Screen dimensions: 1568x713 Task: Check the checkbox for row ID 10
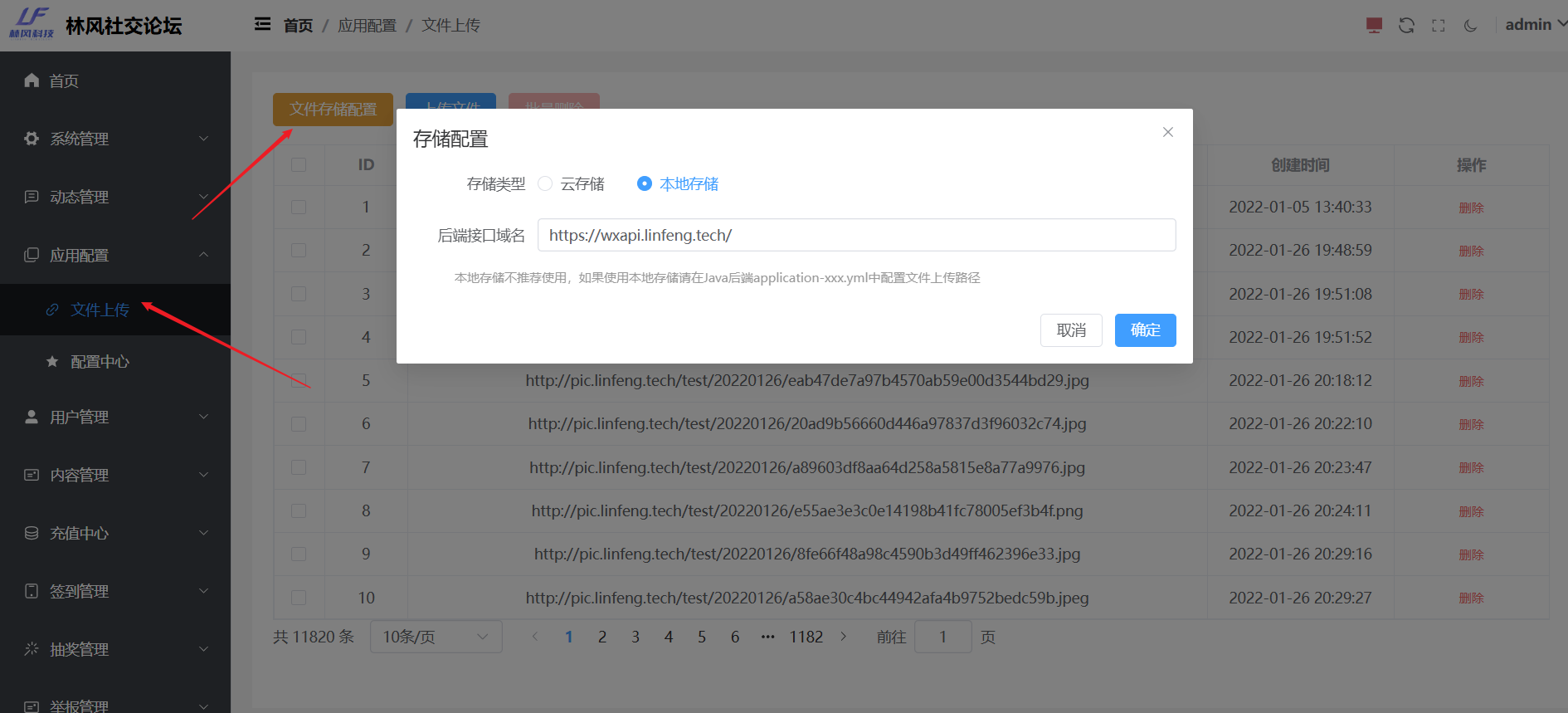299,598
